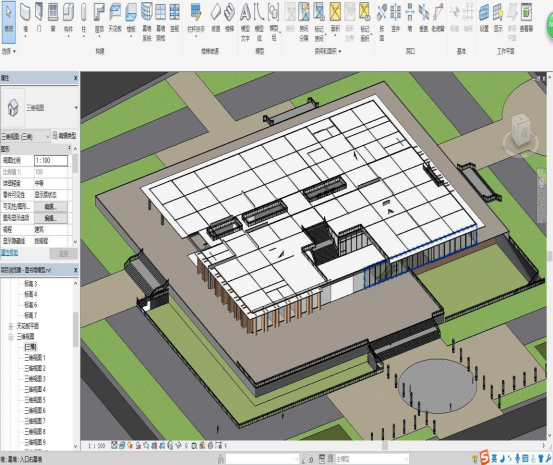Choose the Tag Area tool
This screenshot has height=465, width=553.
(x=365, y=21)
